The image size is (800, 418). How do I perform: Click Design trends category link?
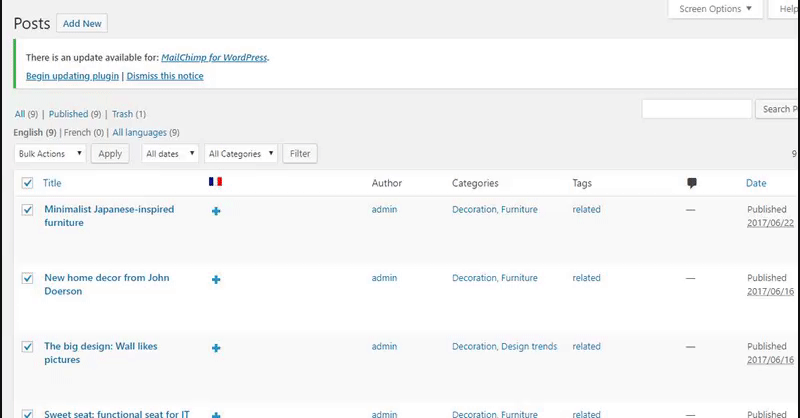529,346
